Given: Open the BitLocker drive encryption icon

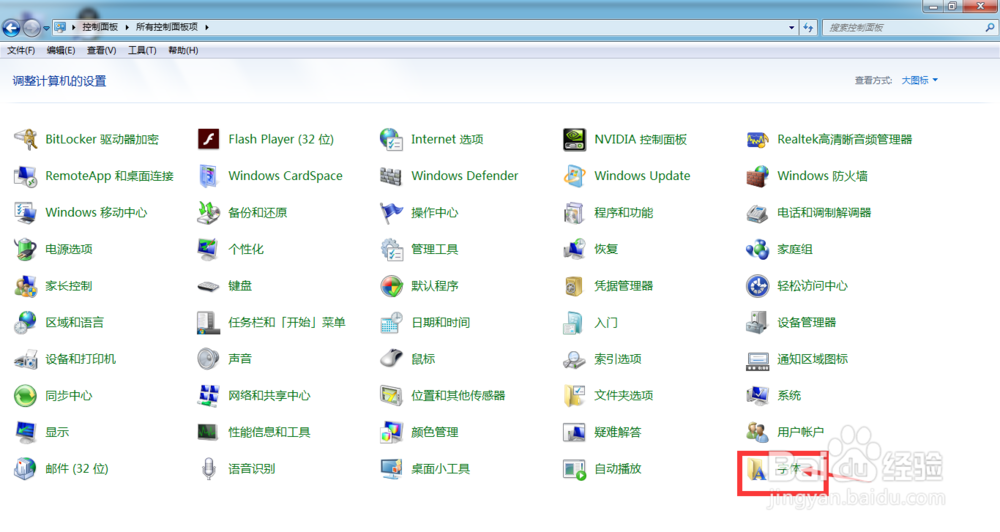Looking at the screenshot, I should [26, 139].
